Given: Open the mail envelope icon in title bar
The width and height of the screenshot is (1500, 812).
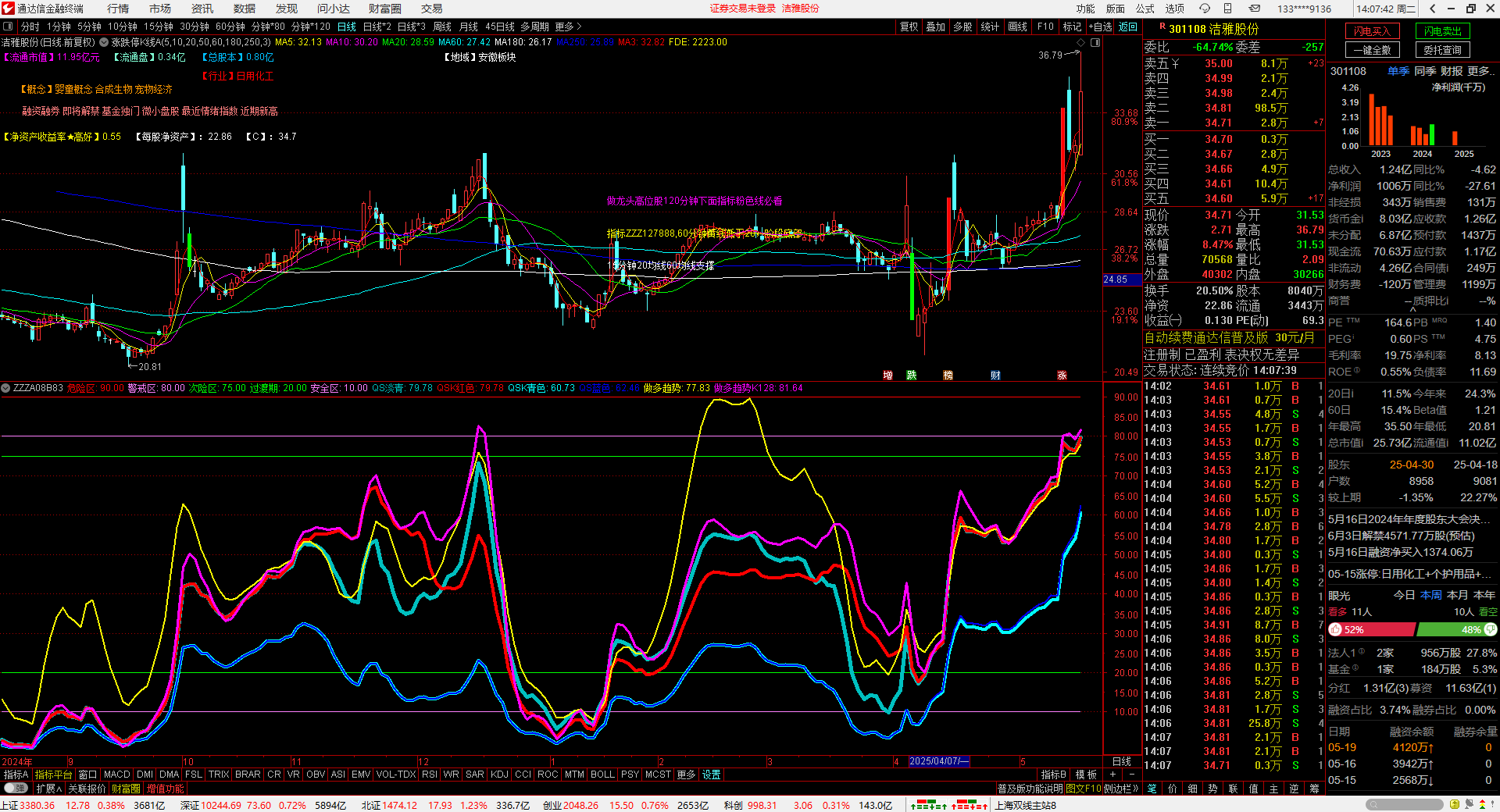Looking at the screenshot, I should [1254, 9].
